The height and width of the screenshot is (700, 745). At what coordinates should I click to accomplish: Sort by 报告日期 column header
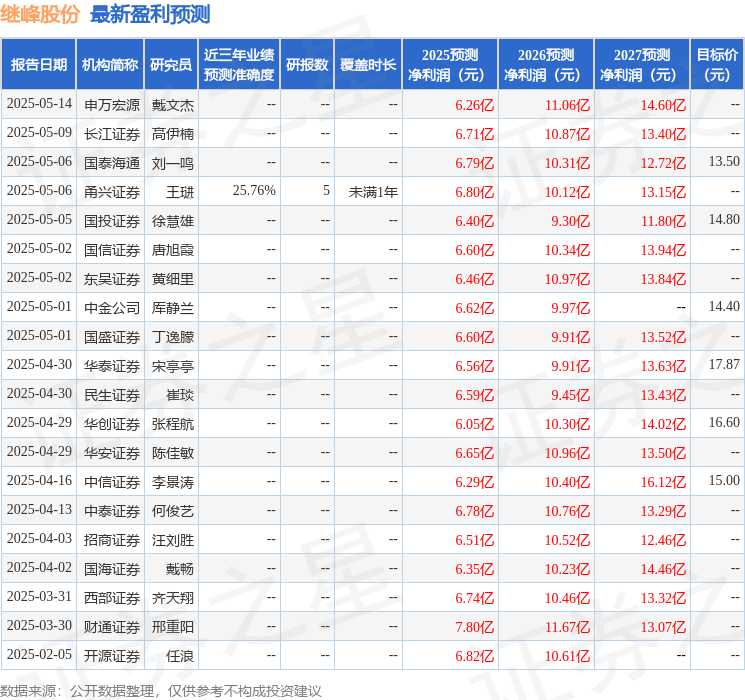39,65
